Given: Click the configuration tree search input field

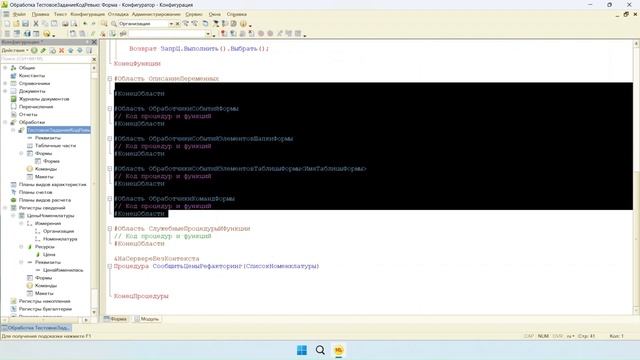Looking at the screenshot, I should pos(46,59).
